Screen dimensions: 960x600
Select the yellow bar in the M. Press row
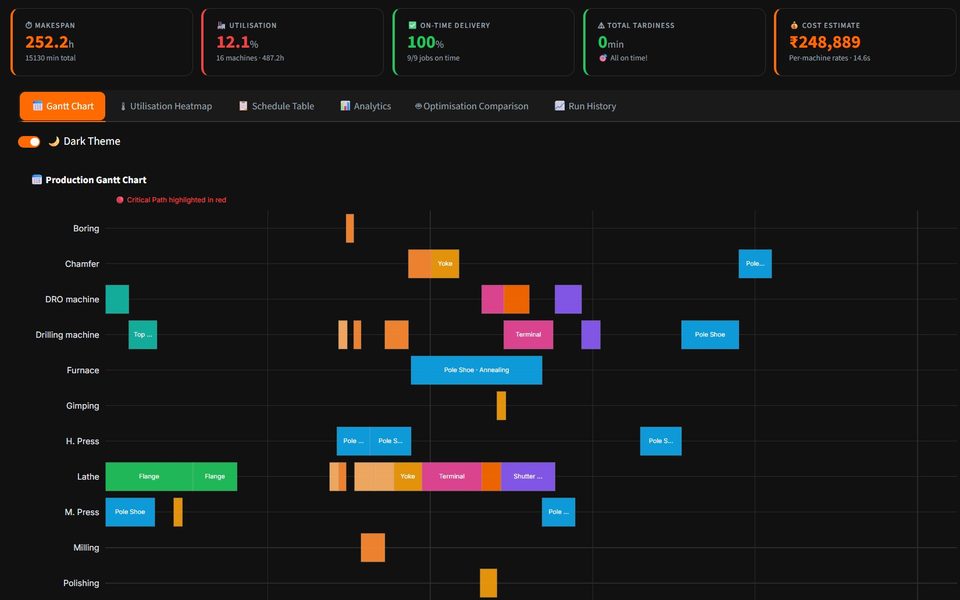click(178, 512)
